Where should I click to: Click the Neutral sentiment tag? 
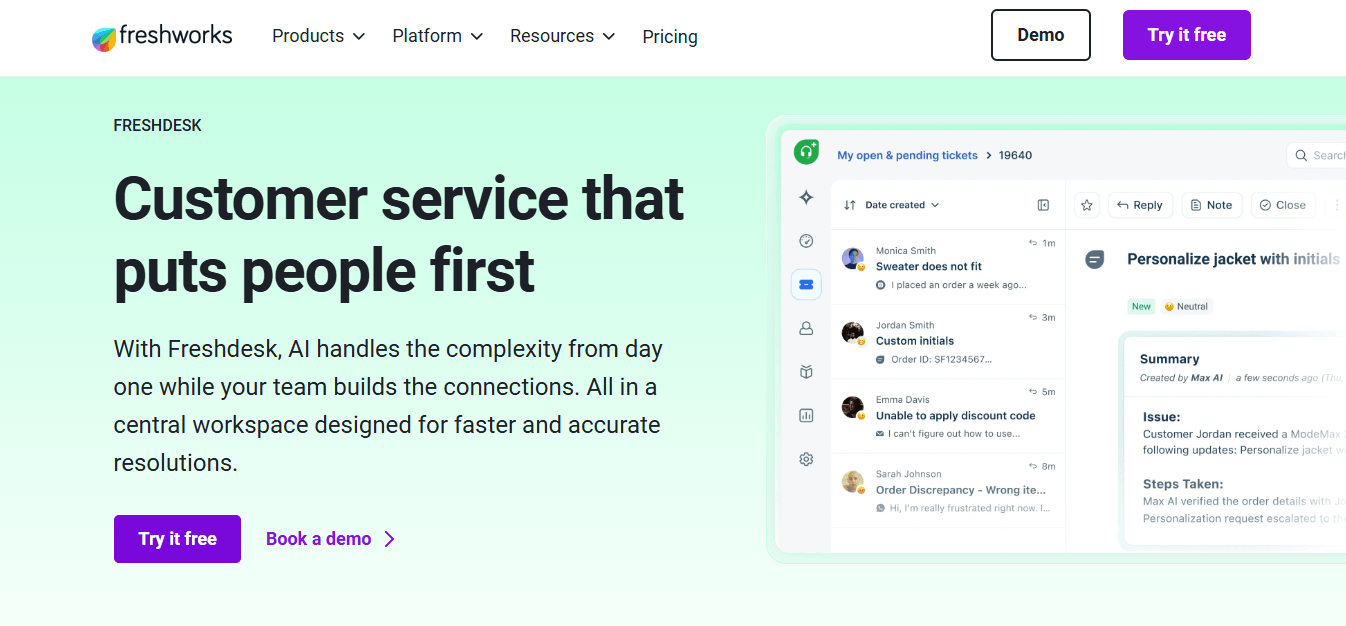[1186, 306]
